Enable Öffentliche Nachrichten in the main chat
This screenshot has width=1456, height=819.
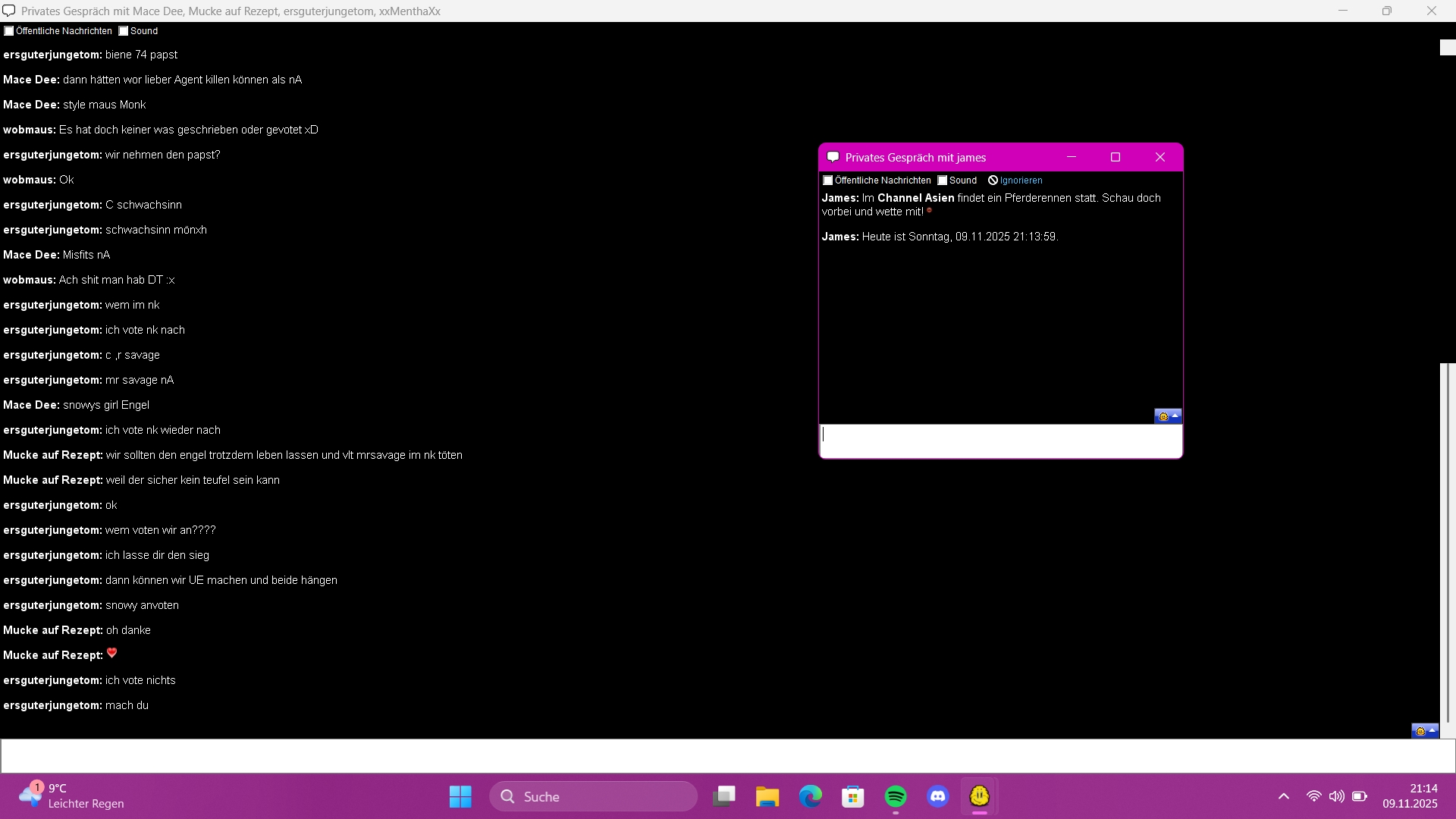(9, 31)
